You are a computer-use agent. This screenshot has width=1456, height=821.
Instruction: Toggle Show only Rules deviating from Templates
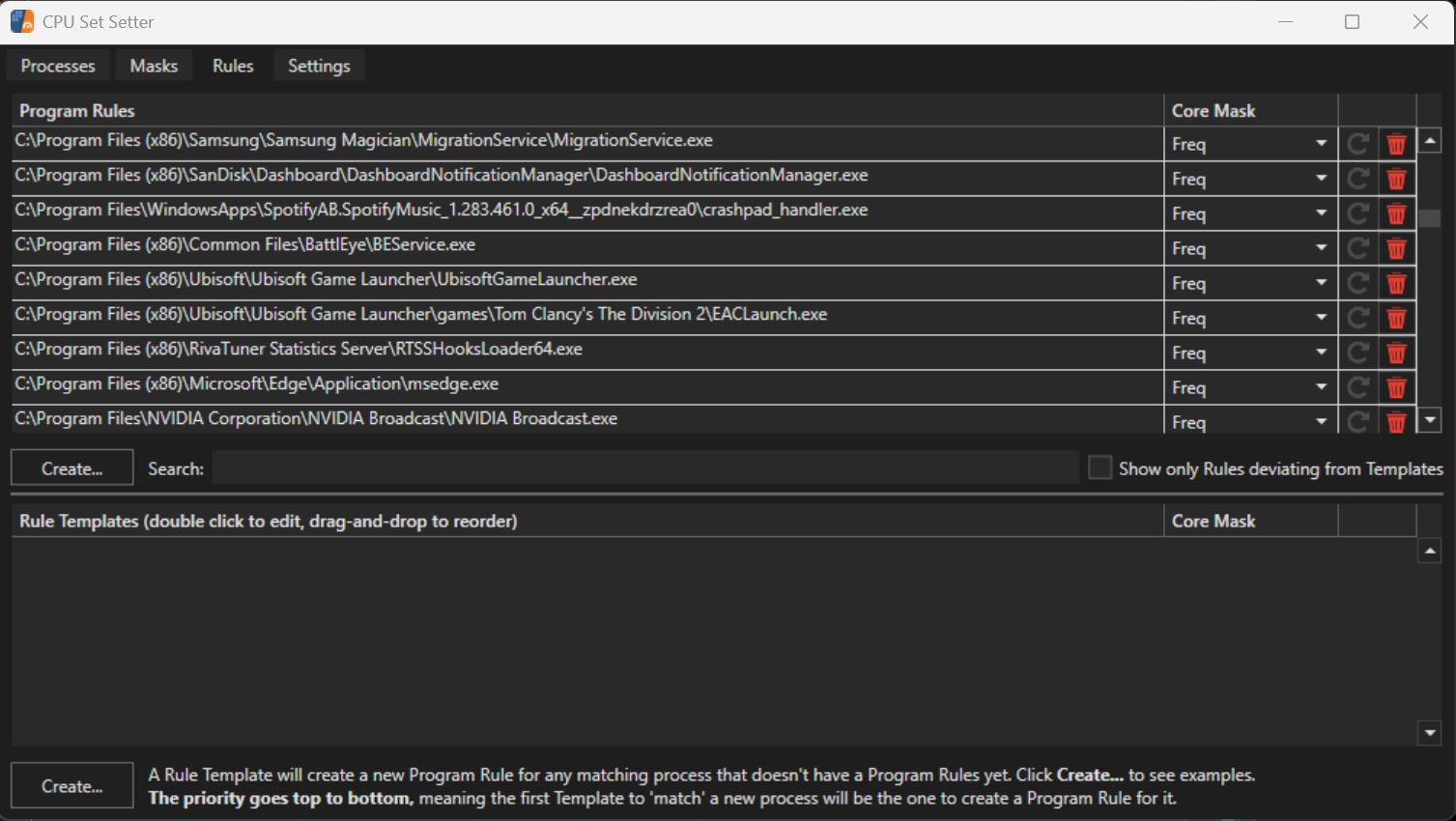pos(1099,468)
